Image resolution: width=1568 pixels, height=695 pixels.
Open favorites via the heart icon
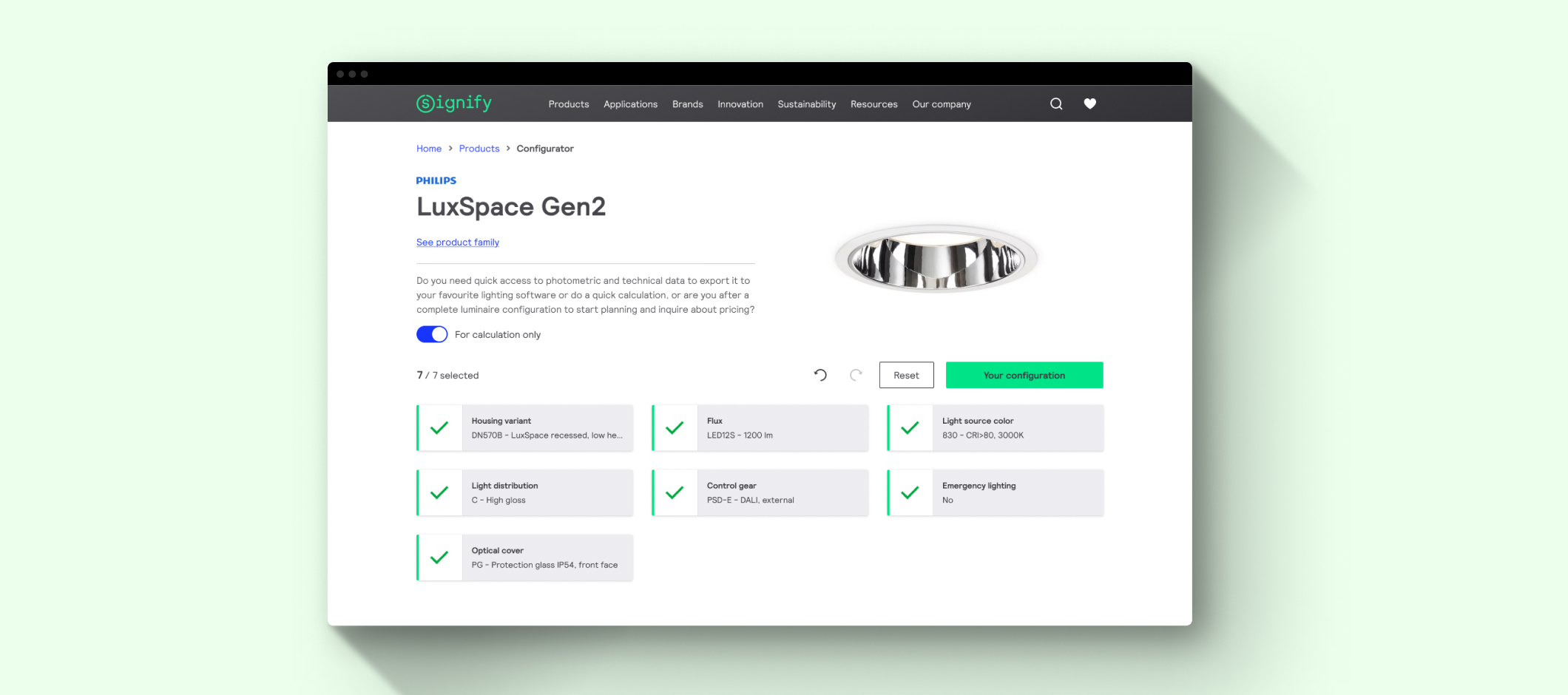tap(1090, 104)
